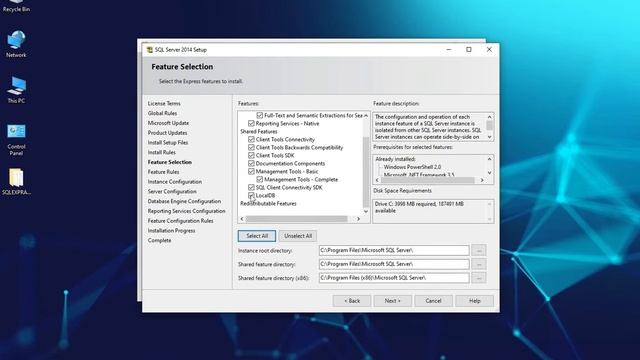Click the Select All button

tap(257, 236)
